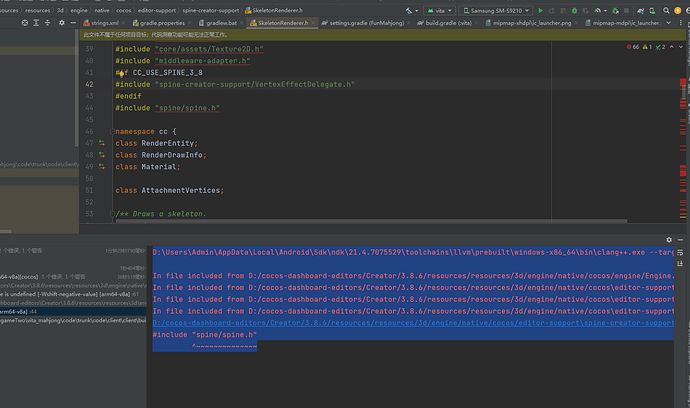Minimize the Build output panel
690x408 pixels.
tap(680, 240)
